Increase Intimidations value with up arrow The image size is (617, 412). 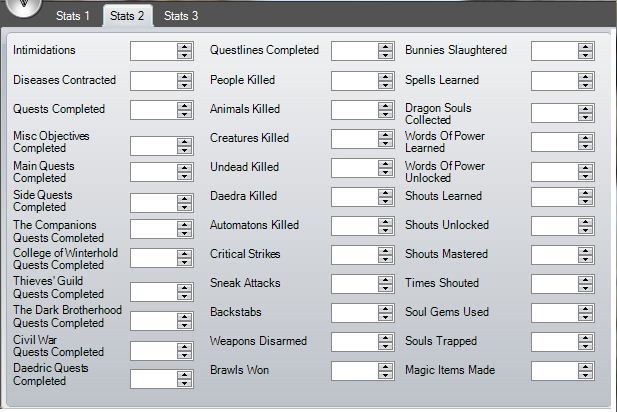(184, 47)
